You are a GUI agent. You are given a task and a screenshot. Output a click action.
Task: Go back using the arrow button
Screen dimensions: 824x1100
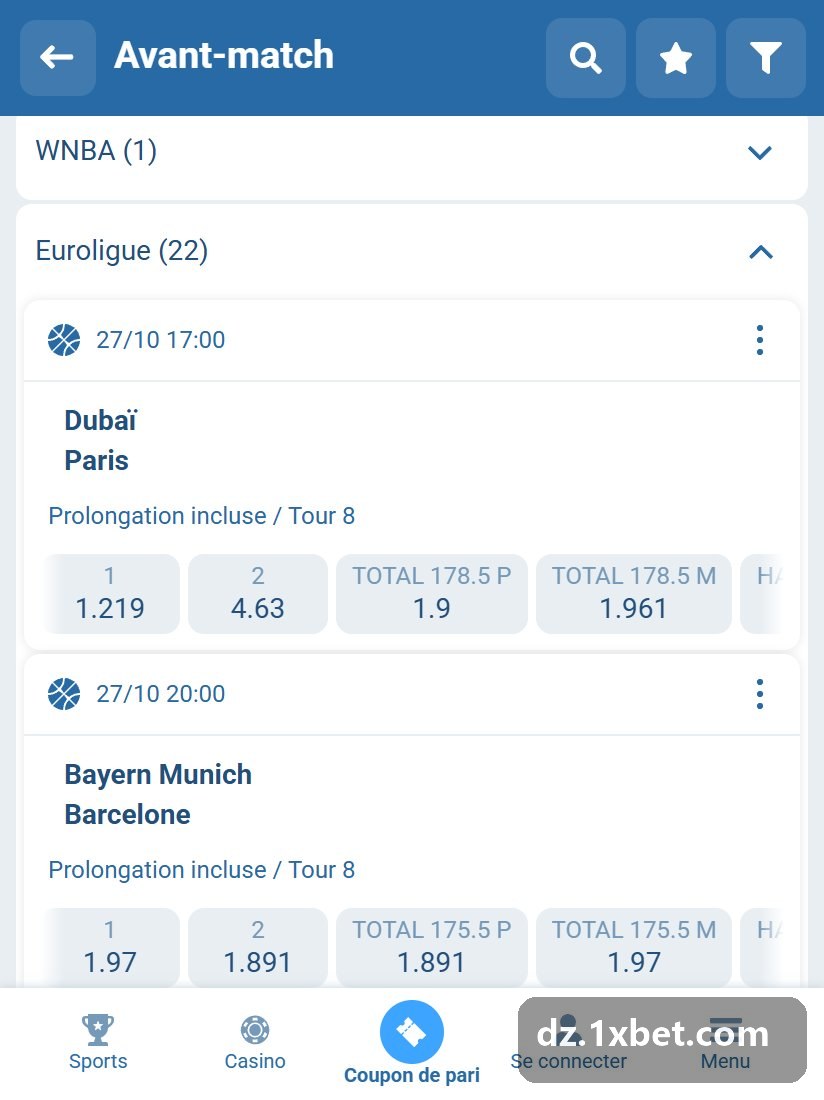58,58
